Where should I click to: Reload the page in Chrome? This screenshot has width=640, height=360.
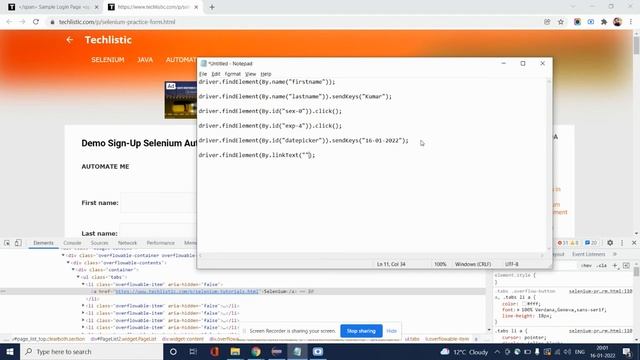pyautogui.click(x=36, y=22)
